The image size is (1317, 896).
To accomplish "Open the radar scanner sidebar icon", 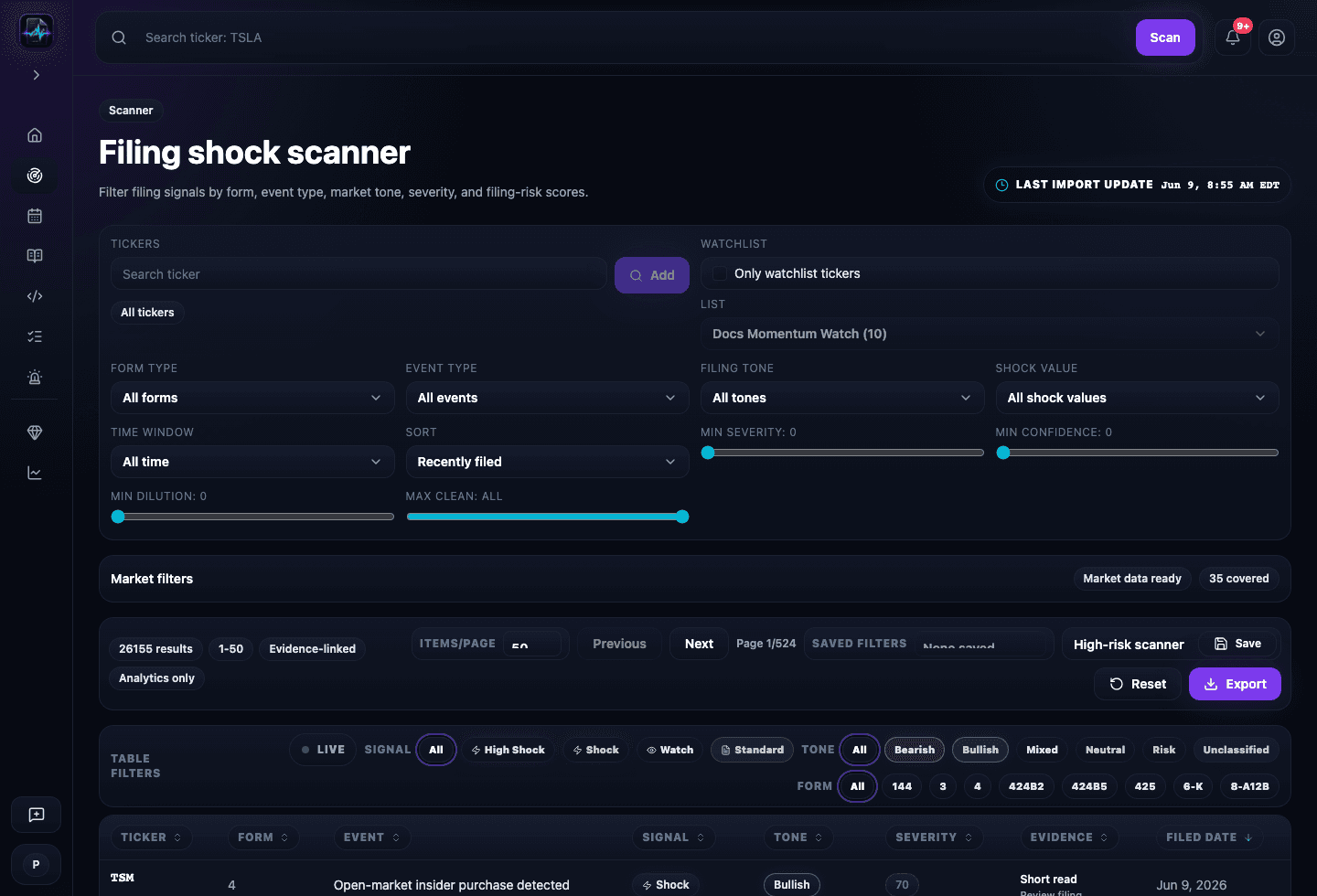I will [35, 176].
